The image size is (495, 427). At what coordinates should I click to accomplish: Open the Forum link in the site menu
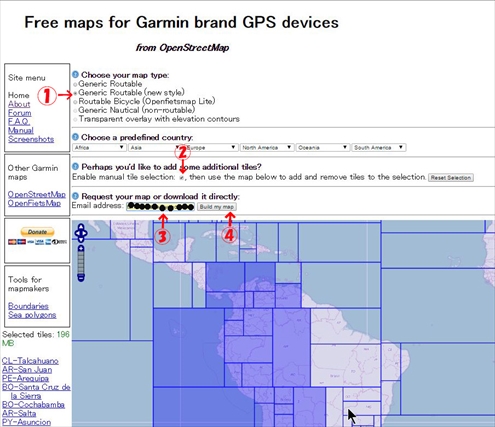[x=20, y=113]
